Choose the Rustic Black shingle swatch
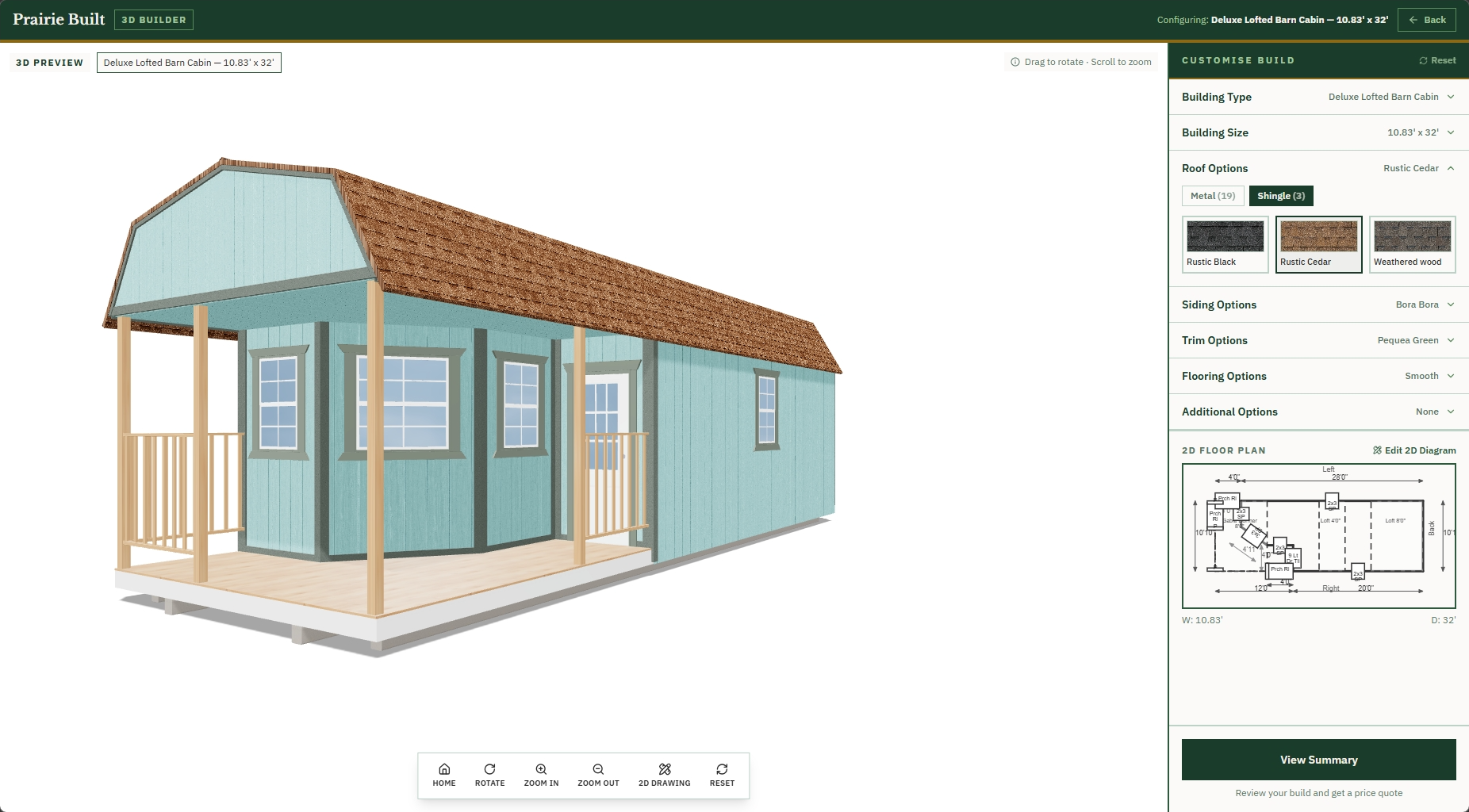The height and width of the screenshot is (812, 1469). 1225,244
